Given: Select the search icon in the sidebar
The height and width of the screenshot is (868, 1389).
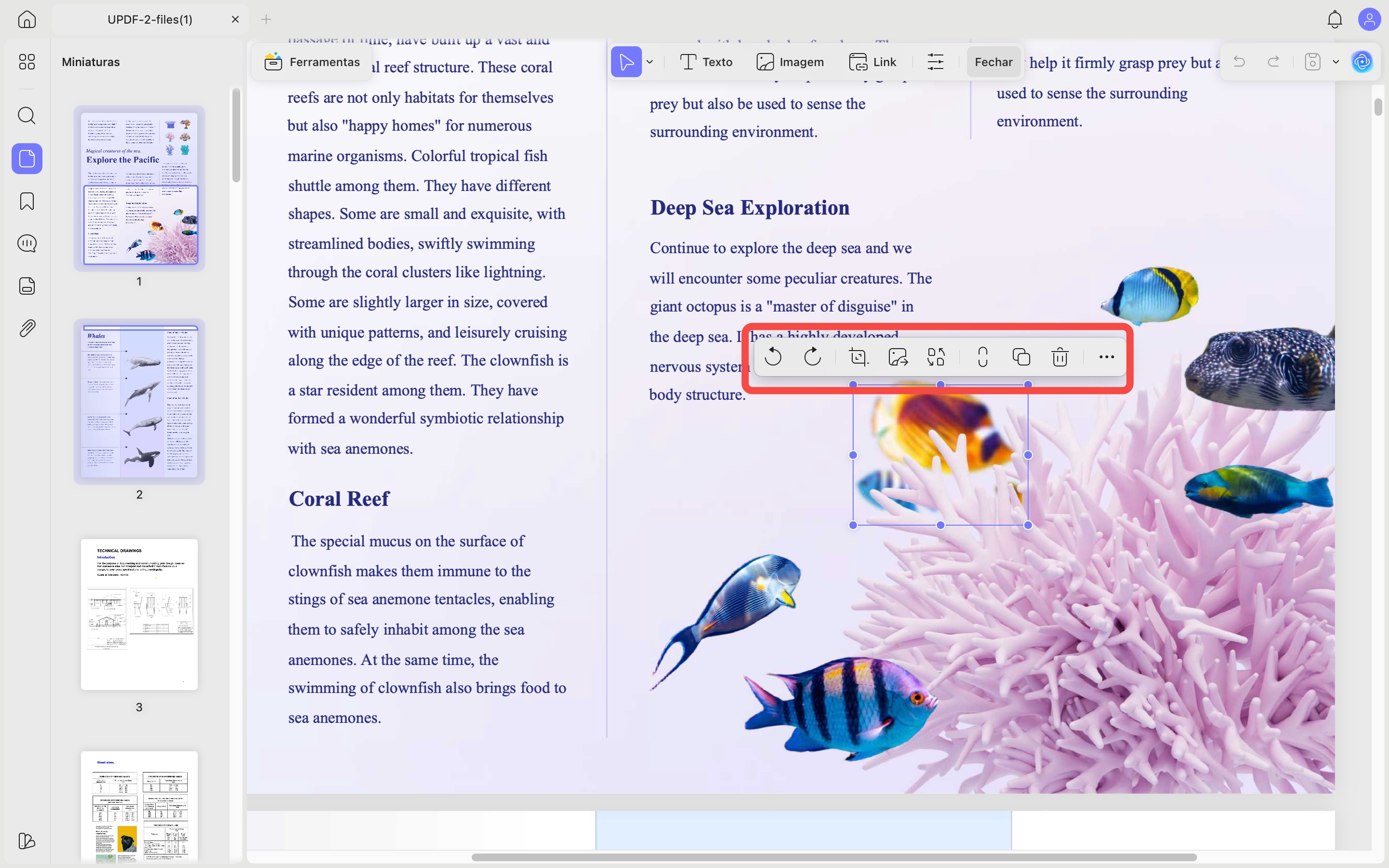Looking at the screenshot, I should pyautogui.click(x=27, y=116).
